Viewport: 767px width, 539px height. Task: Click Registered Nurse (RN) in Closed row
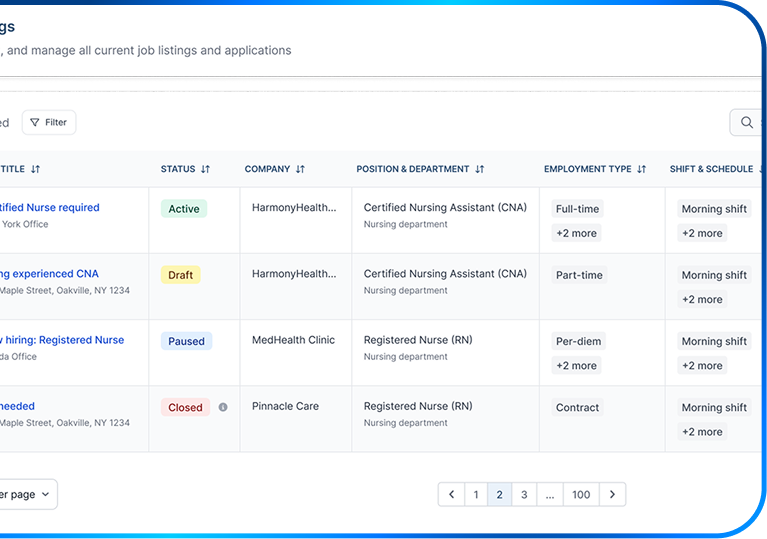click(418, 406)
